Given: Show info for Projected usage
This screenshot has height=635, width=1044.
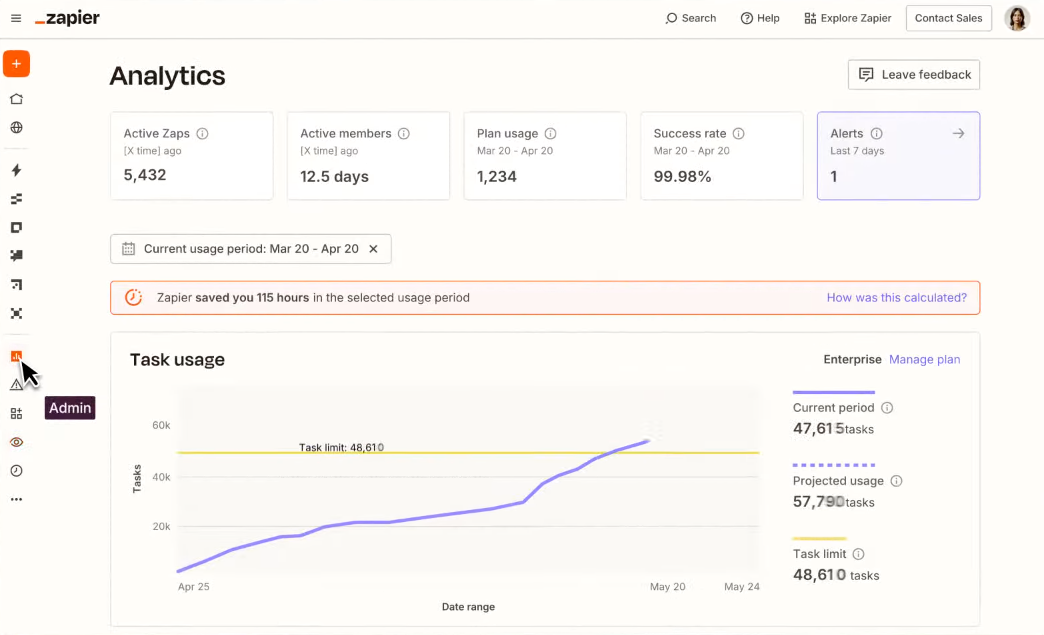Looking at the screenshot, I should coord(896,481).
